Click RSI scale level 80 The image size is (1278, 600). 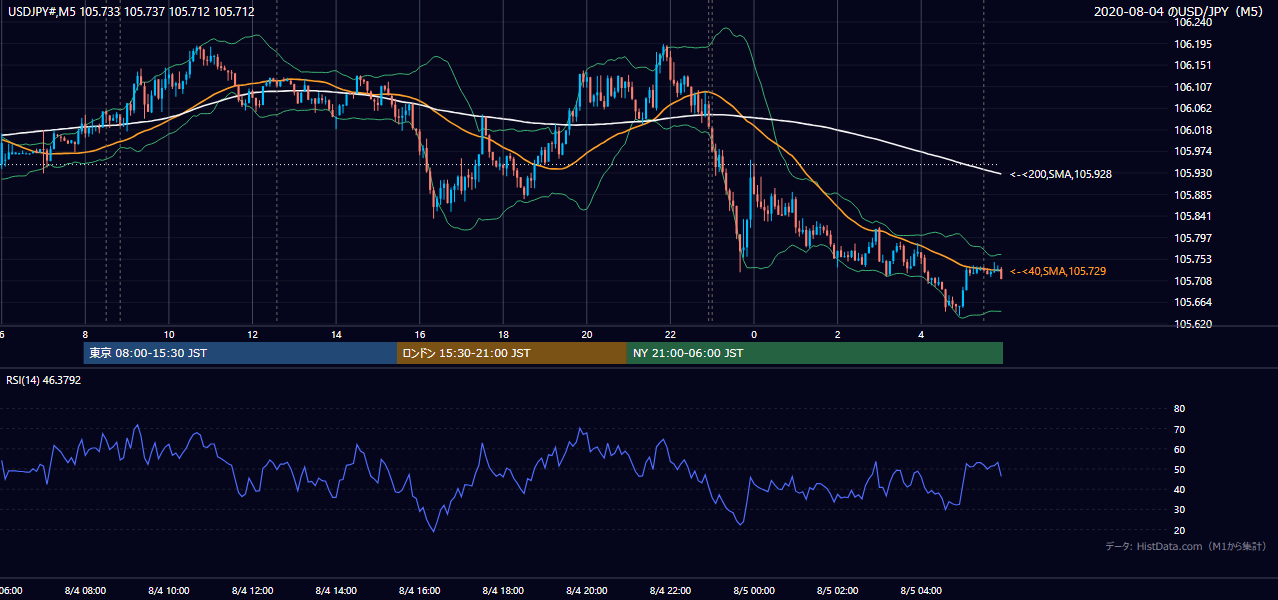pyautogui.click(x=1180, y=409)
